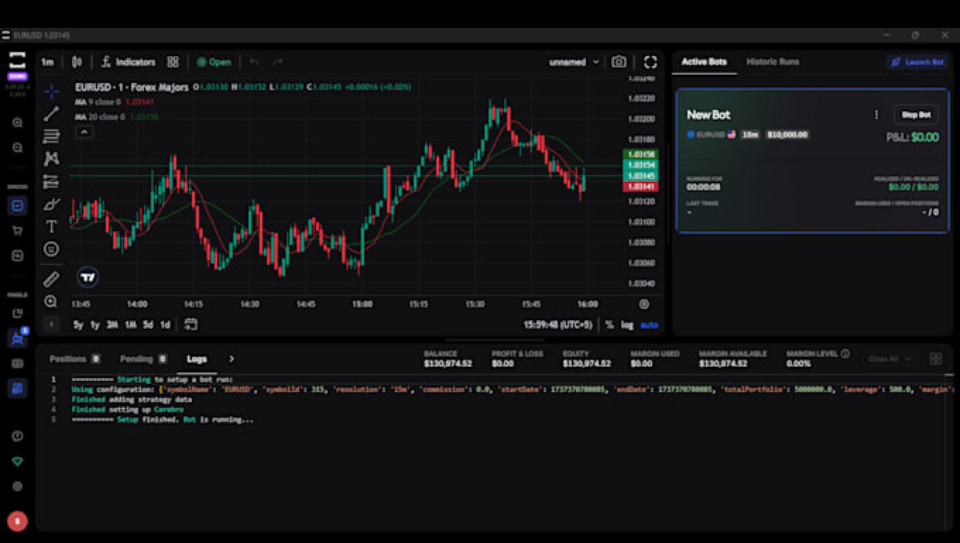This screenshot has height=543, width=960.
Task: Select the trend line drawing tool
Action: pos(51,113)
